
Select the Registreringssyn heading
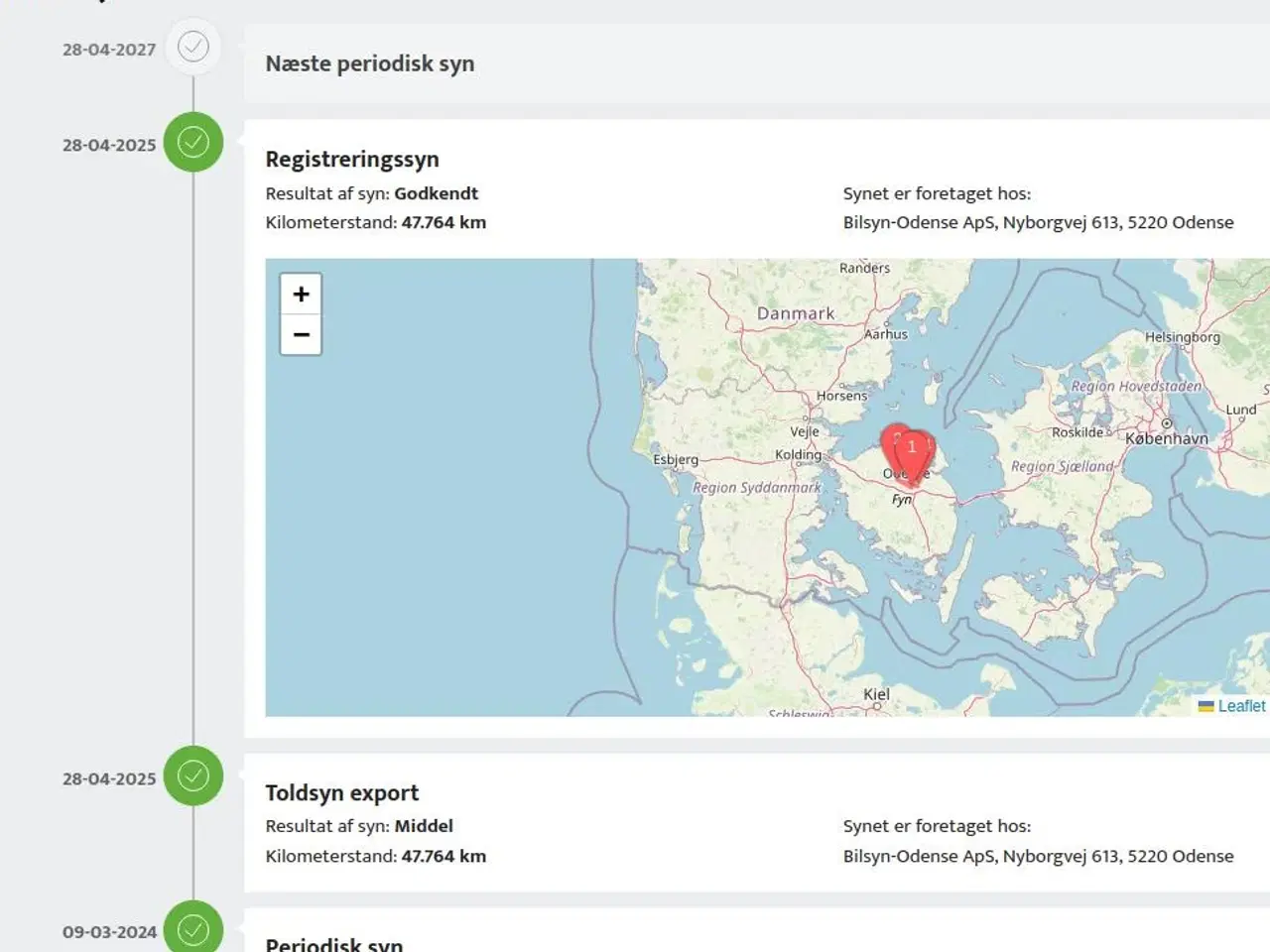click(x=352, y=159)
